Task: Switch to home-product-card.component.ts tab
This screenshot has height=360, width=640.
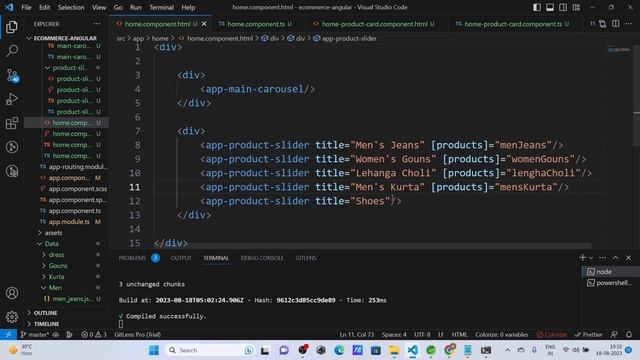Action: (x=513, y=24)
